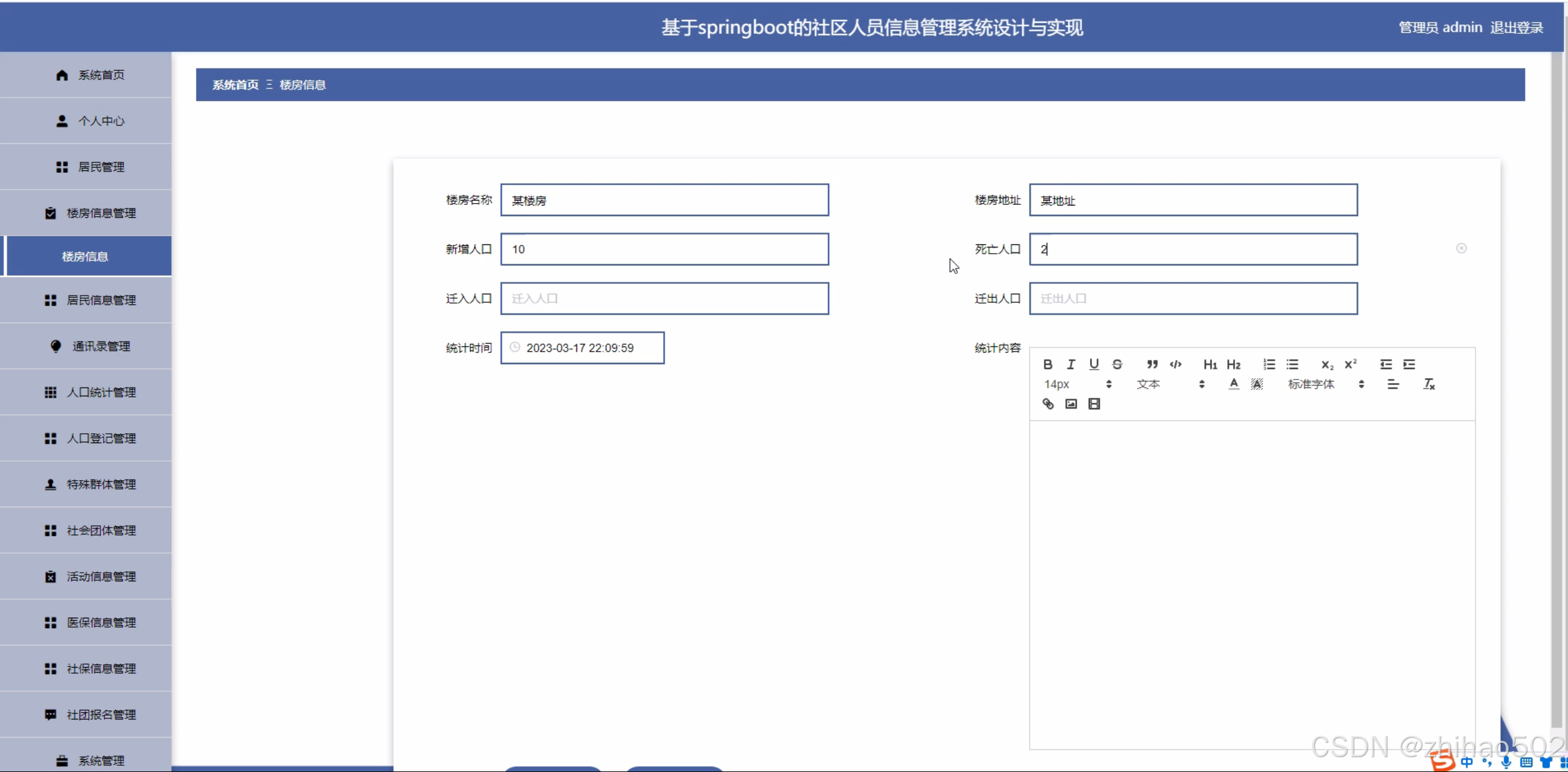
Task: Insert a hyperlink in editor
Action: [x=1047, y=404]
